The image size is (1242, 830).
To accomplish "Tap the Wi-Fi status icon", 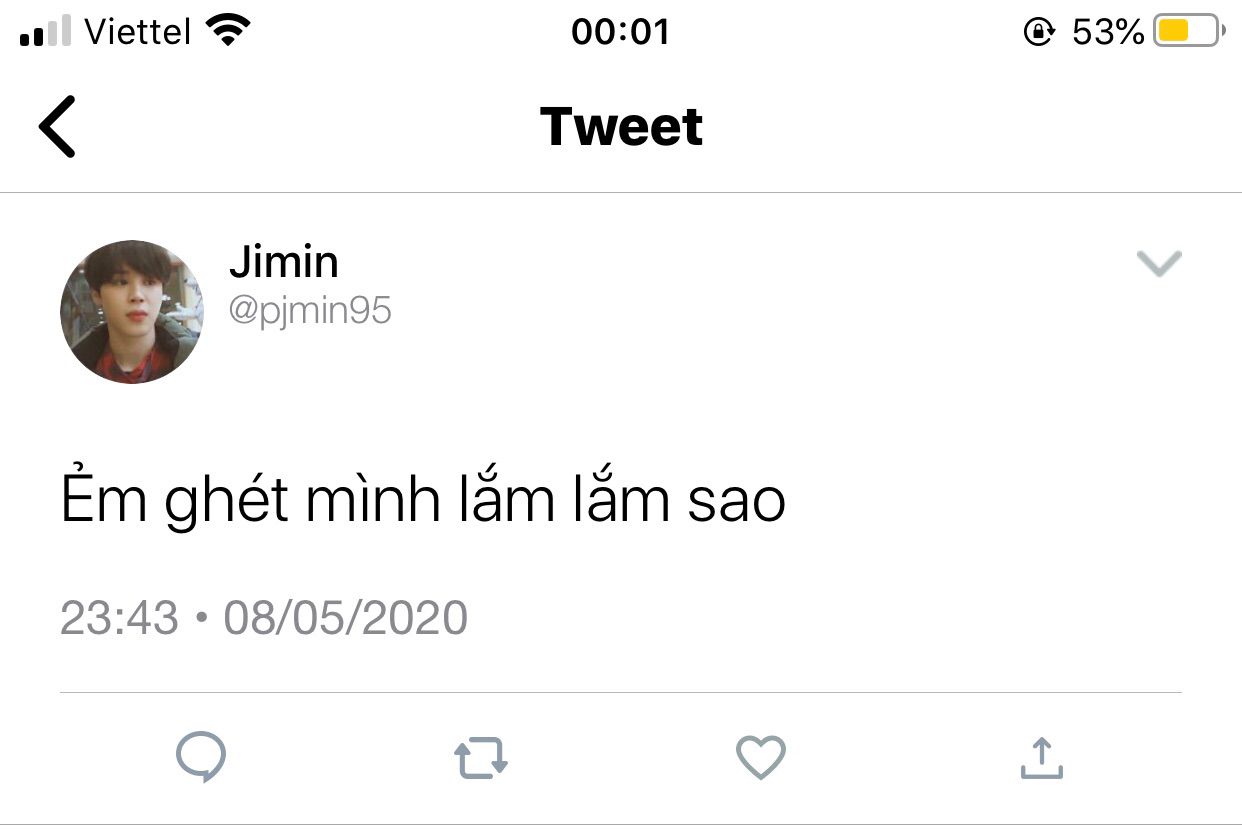I will point(227,31).
